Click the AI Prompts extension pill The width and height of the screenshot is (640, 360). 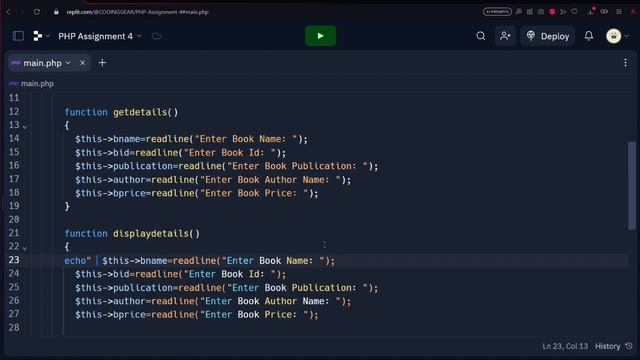(497, 12)
